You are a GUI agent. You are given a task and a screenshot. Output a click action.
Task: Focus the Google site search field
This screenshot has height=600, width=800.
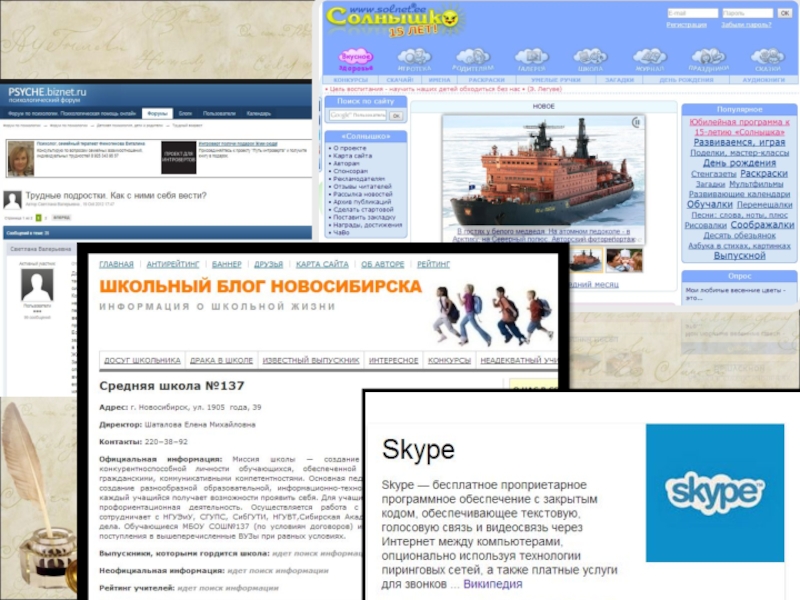click(x=358, y=115)
